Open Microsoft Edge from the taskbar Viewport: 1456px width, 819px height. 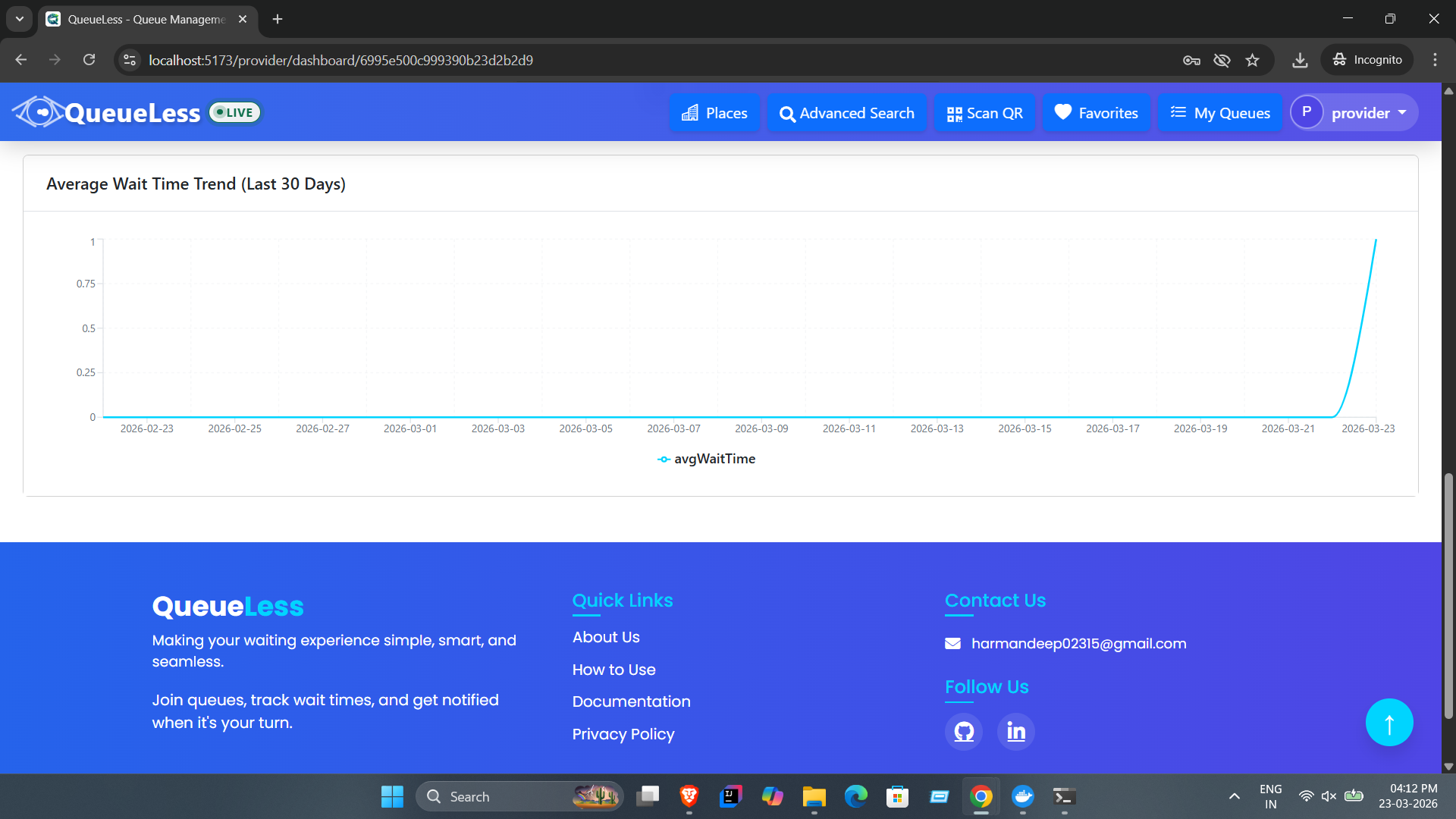click(x=856, y=797)
